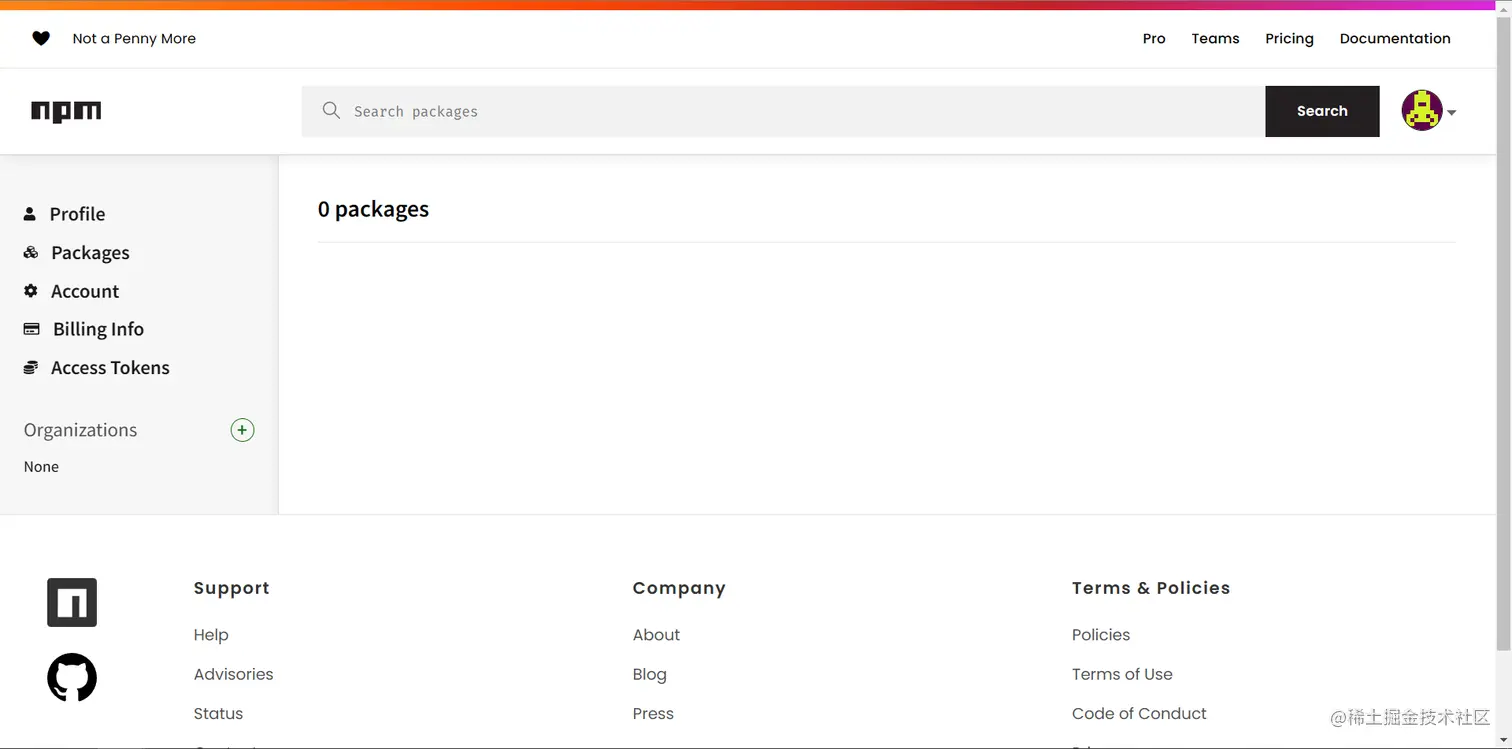This screenshot has width=1512, height=749.
Task: Click the Access Tokens coins icon
Action: point(31,367)
